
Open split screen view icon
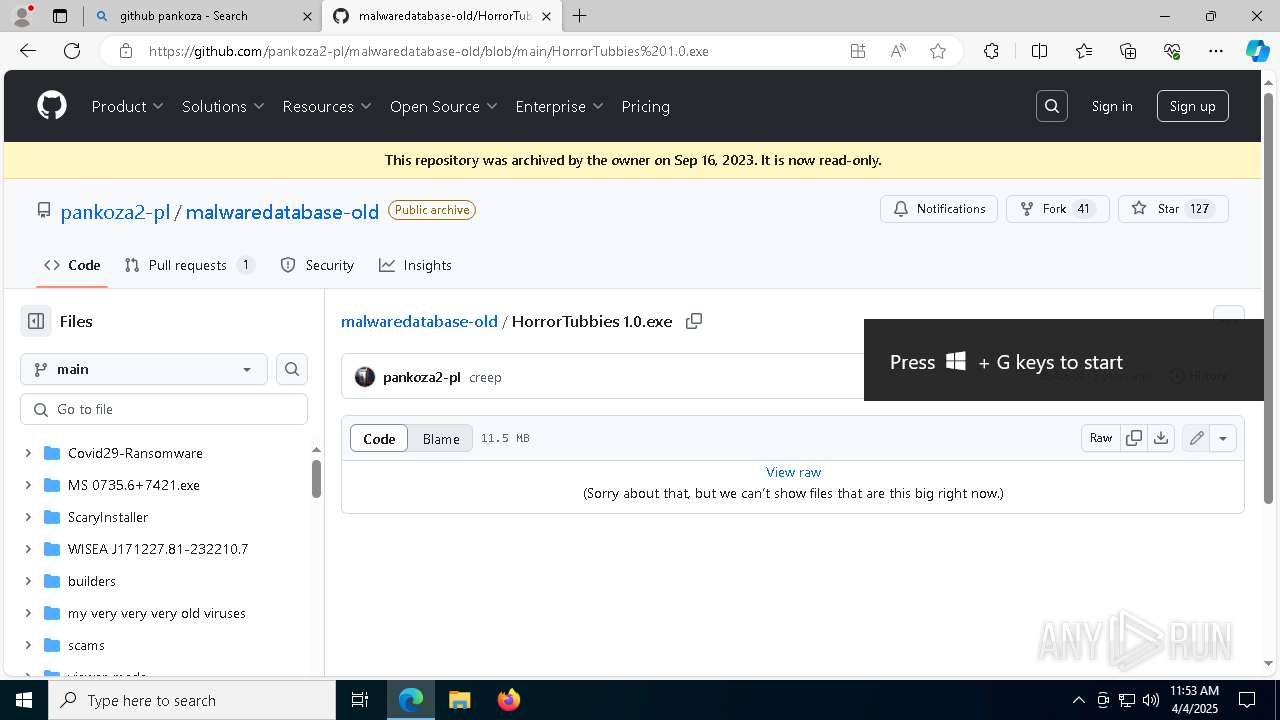pyautogui.click(x=1039, y=51)
